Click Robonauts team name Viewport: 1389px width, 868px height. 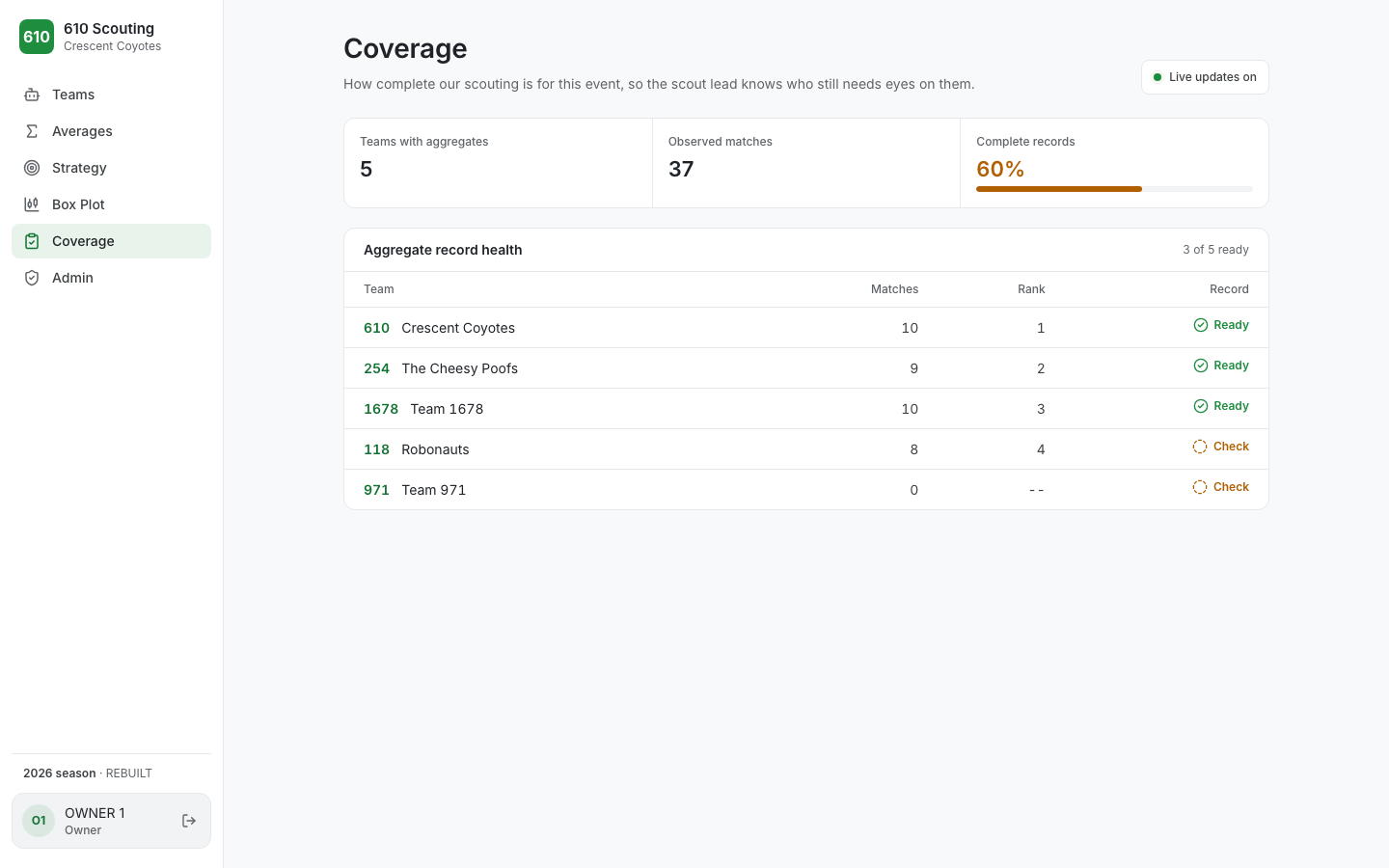435,449
